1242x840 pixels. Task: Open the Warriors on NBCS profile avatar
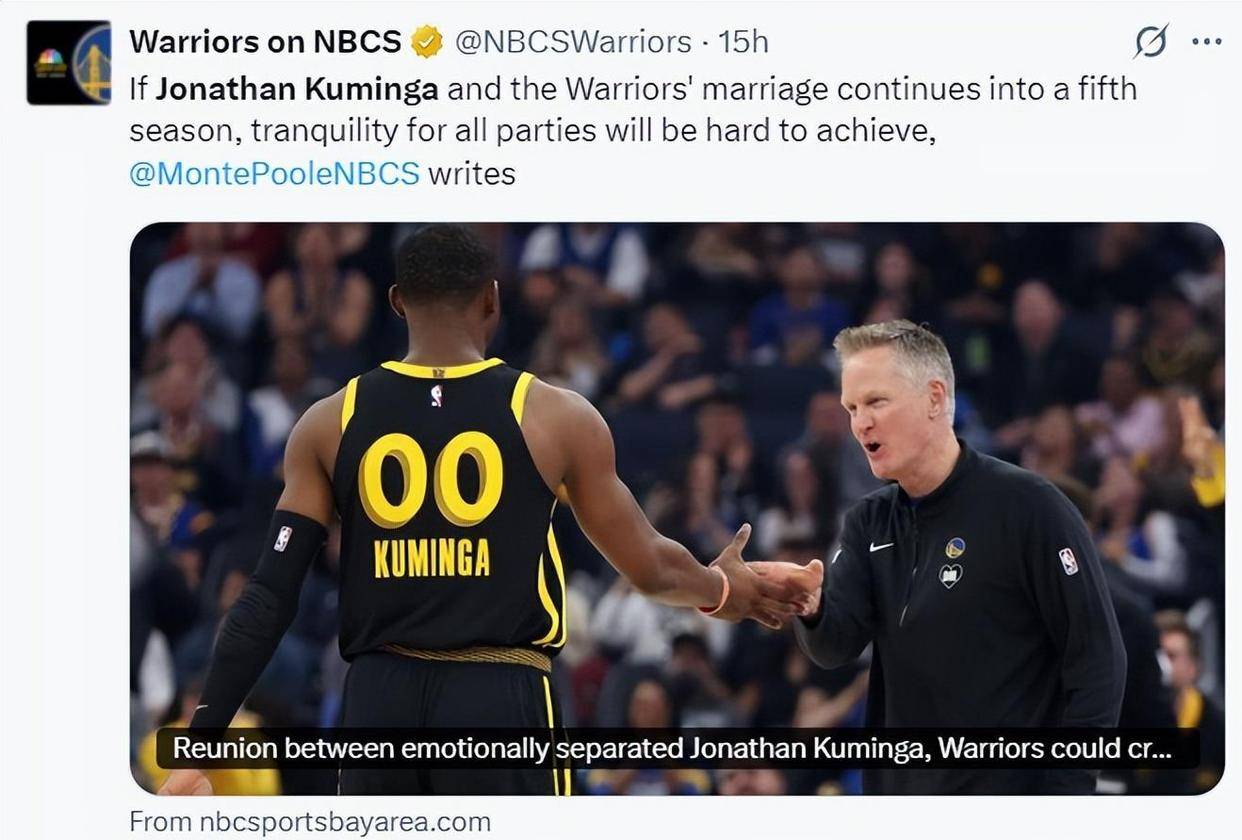pos(69,62)
